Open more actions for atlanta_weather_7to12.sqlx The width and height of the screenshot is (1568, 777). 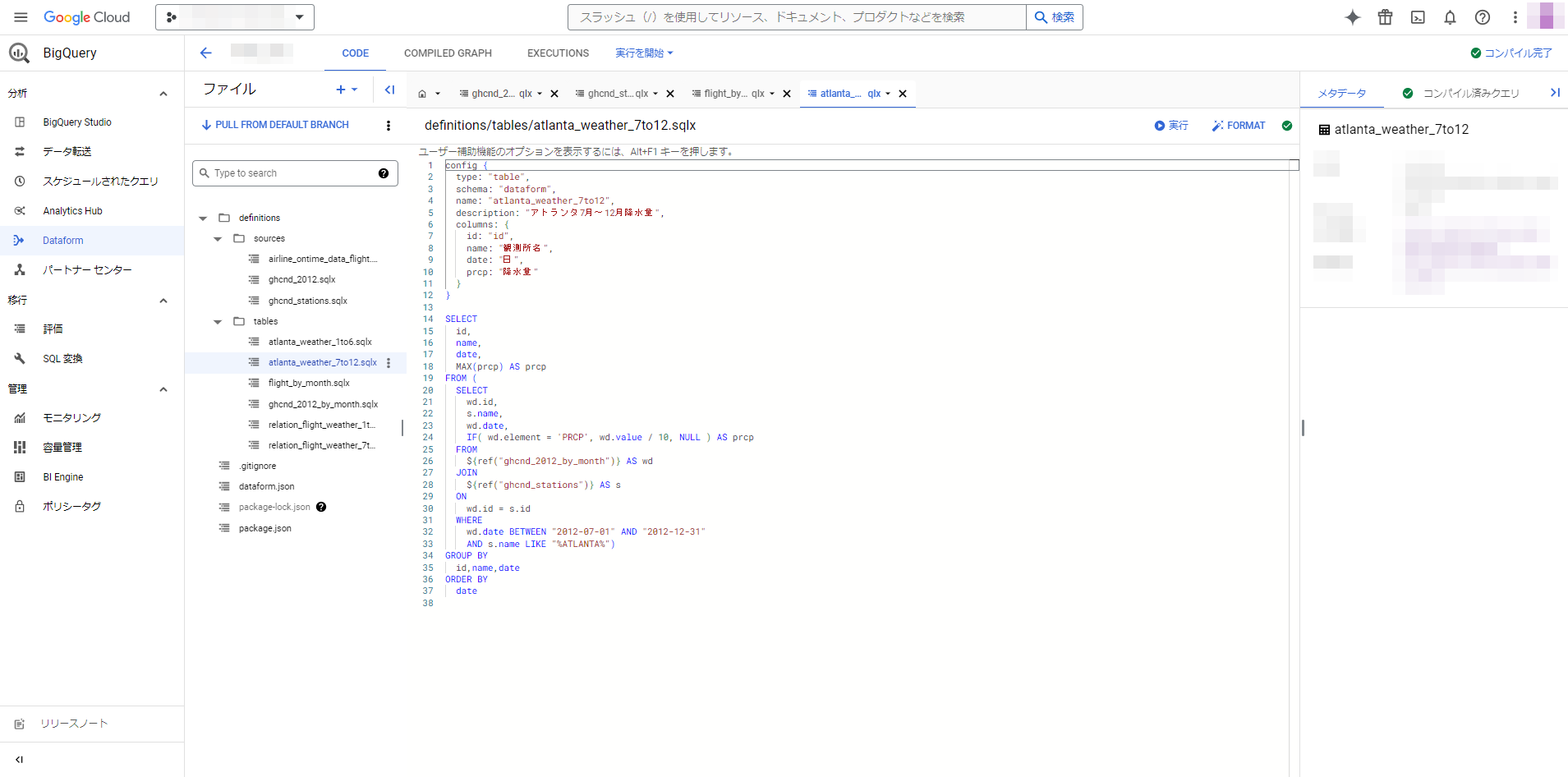389,363
